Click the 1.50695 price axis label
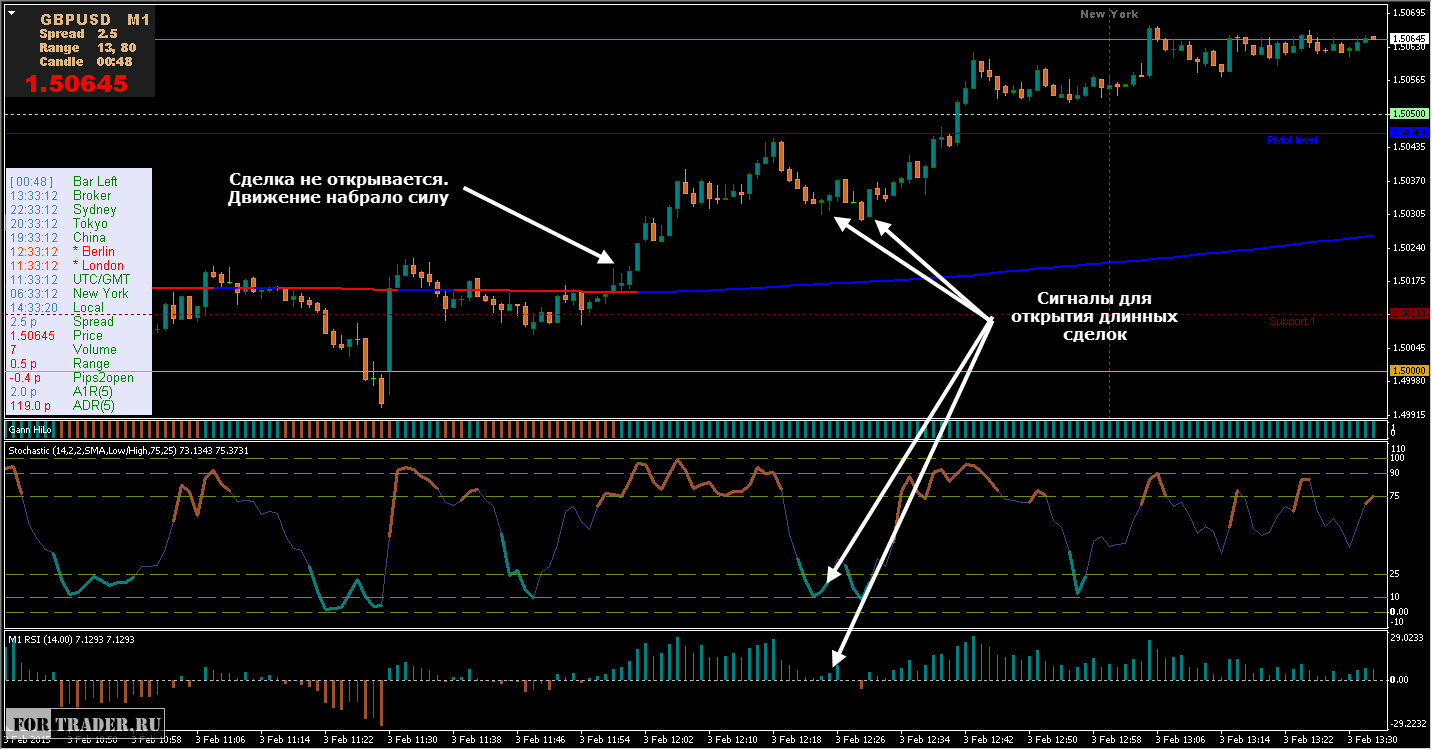Image resolution: width=1432 pixels, height=750 pixels. click(1408, 14)
